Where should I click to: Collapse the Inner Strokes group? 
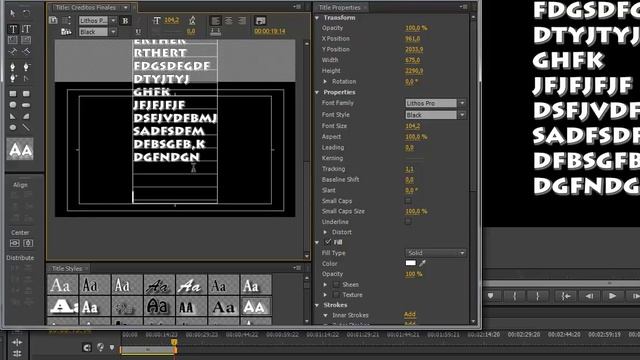click(325, 316)
